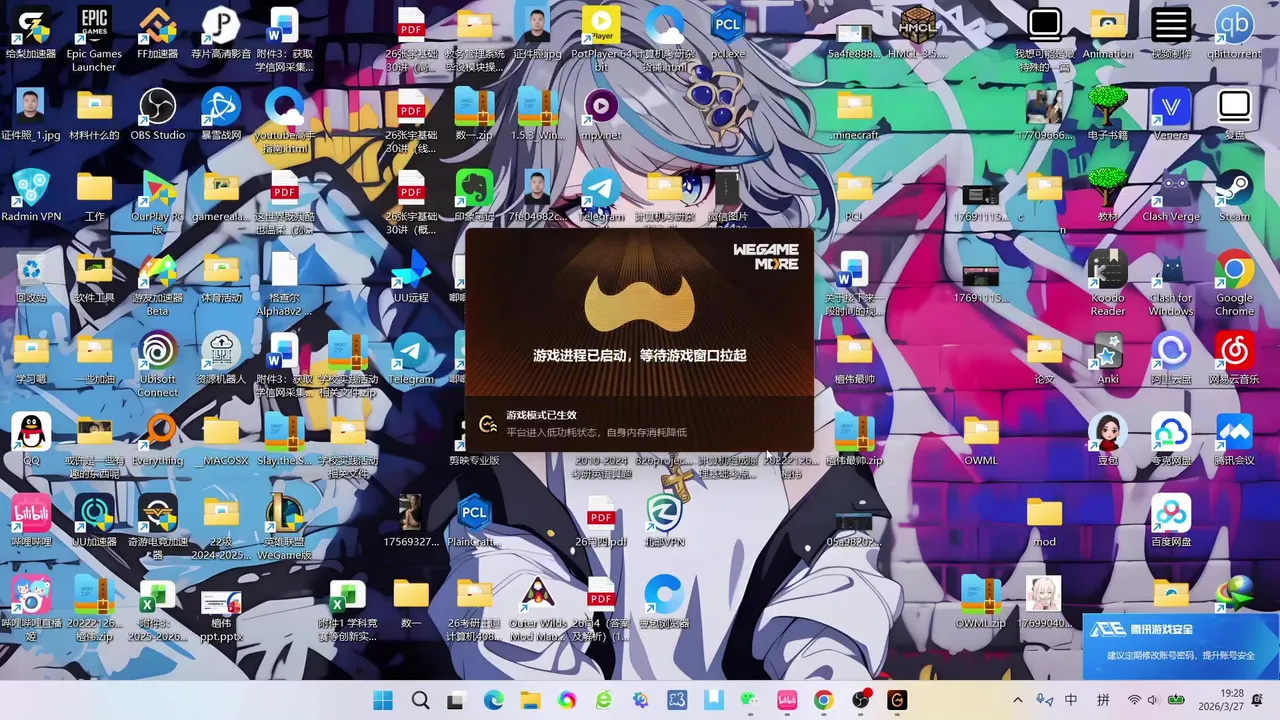This screenshot has width=1280, height=720.
Task: Open the 工作 folder
Action: (x=94, y=195)
